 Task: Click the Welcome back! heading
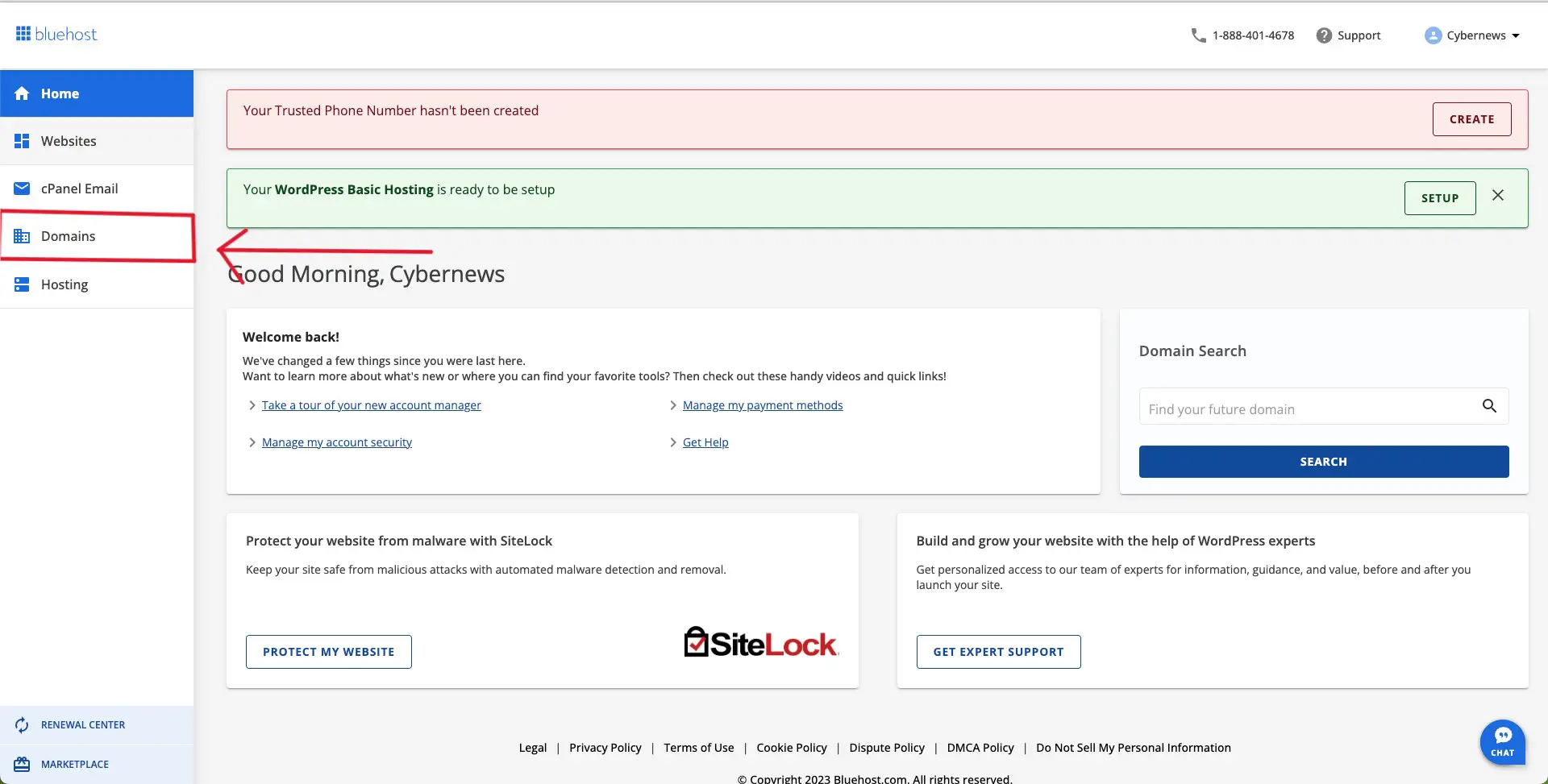point(291,337)
